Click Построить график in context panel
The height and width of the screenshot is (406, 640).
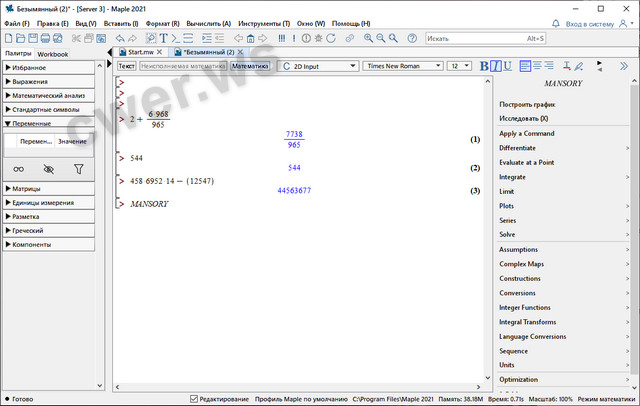click(528, 104)
